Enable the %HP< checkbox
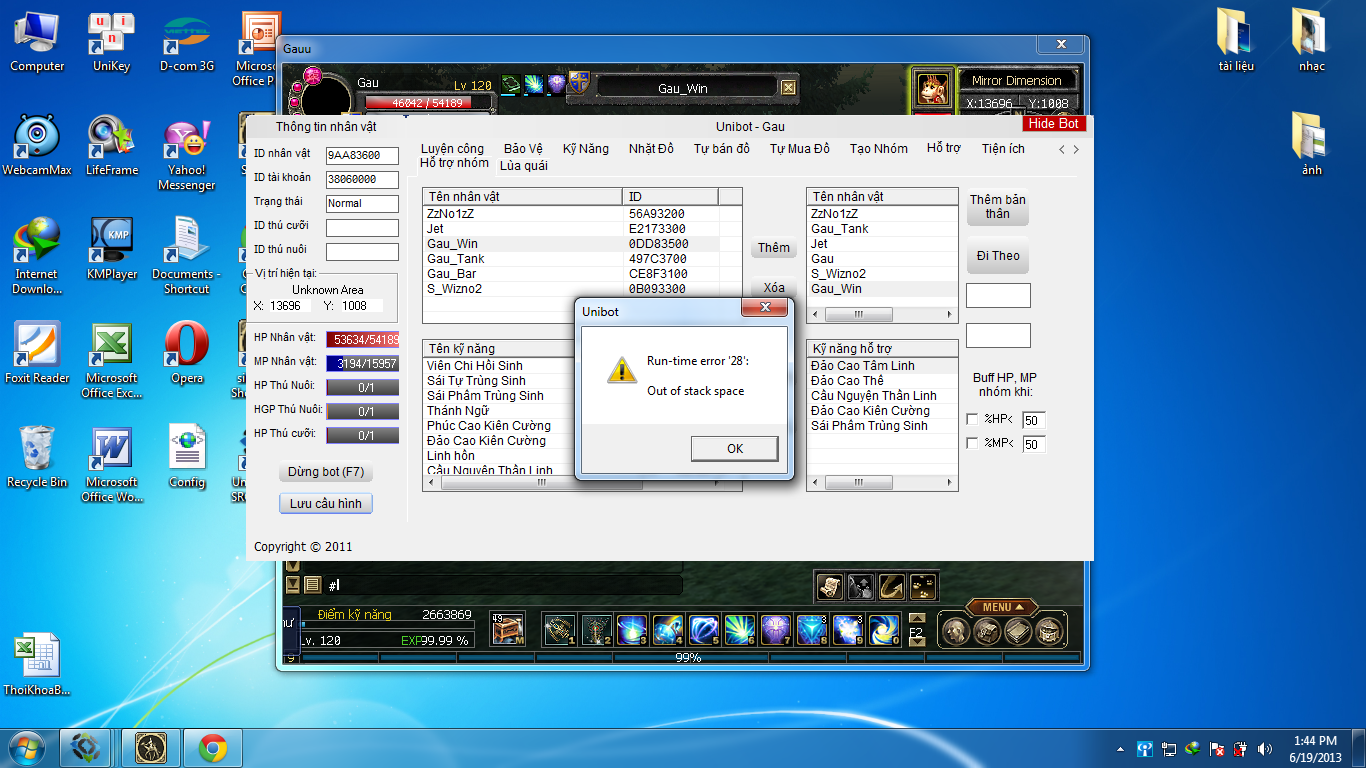 (x=973, y=420)
